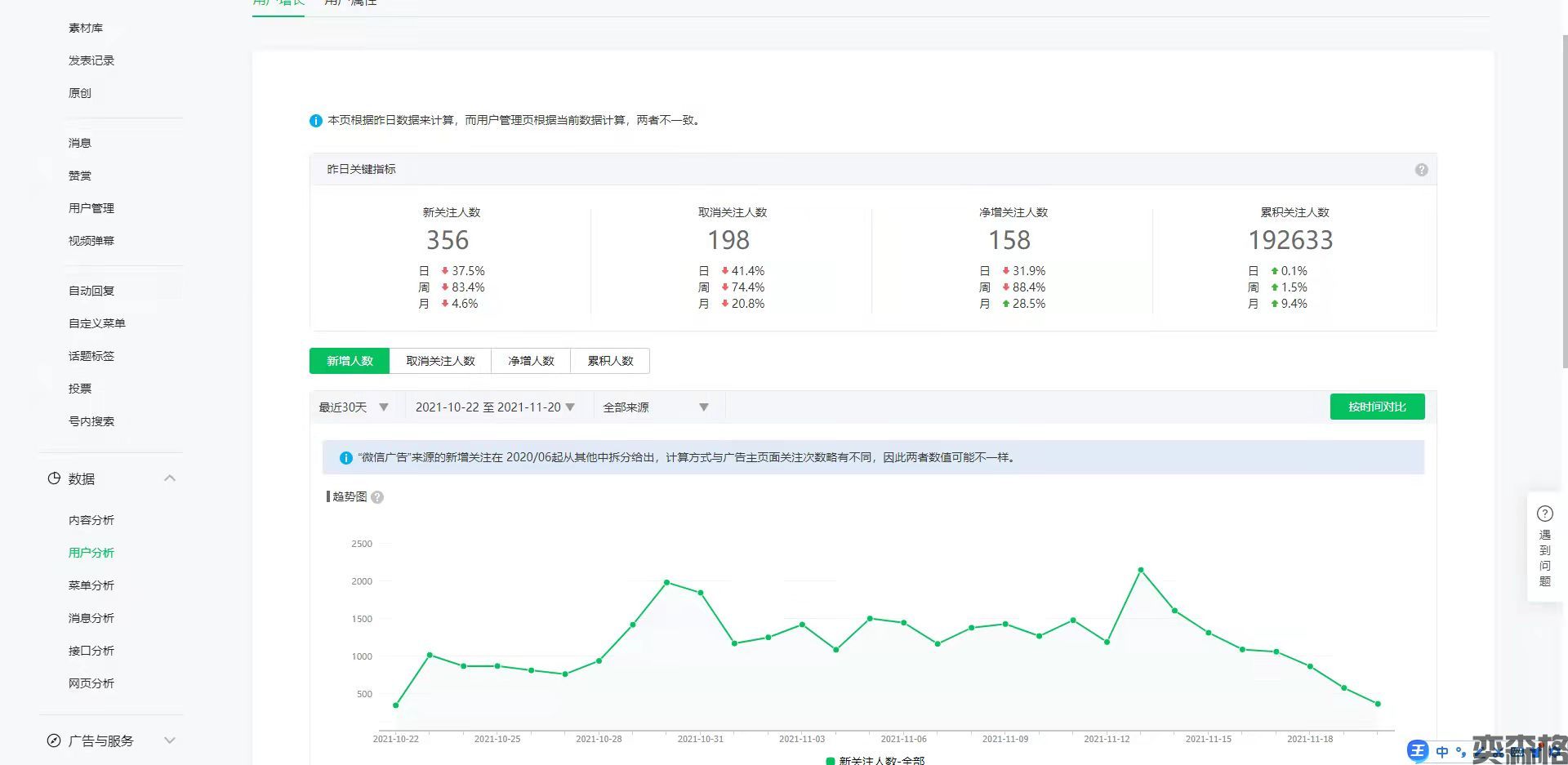Collapse the 数据 sidebar section
1568x765 pixels.
coord(170,478)
